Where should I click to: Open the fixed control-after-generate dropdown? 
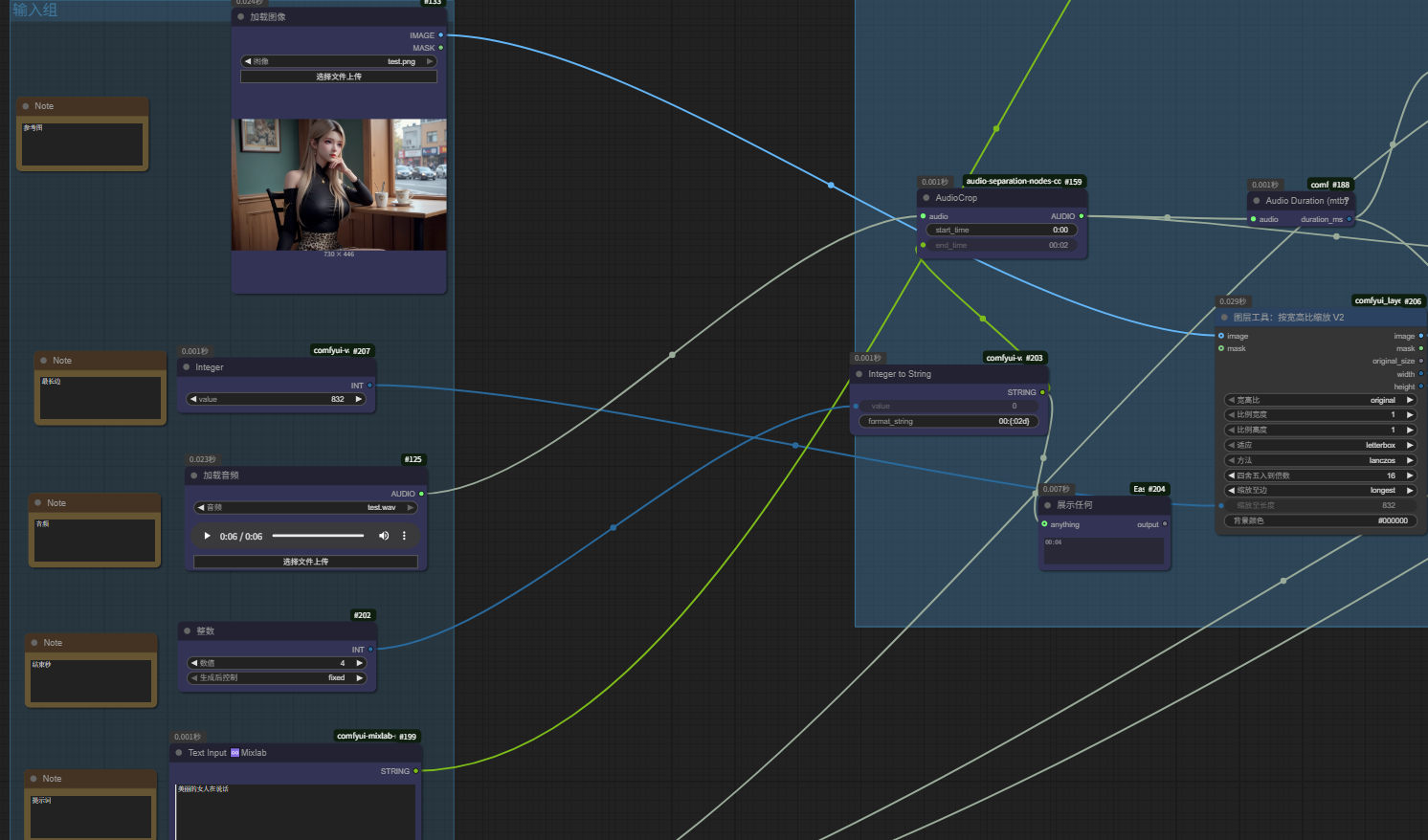(277, 677)
